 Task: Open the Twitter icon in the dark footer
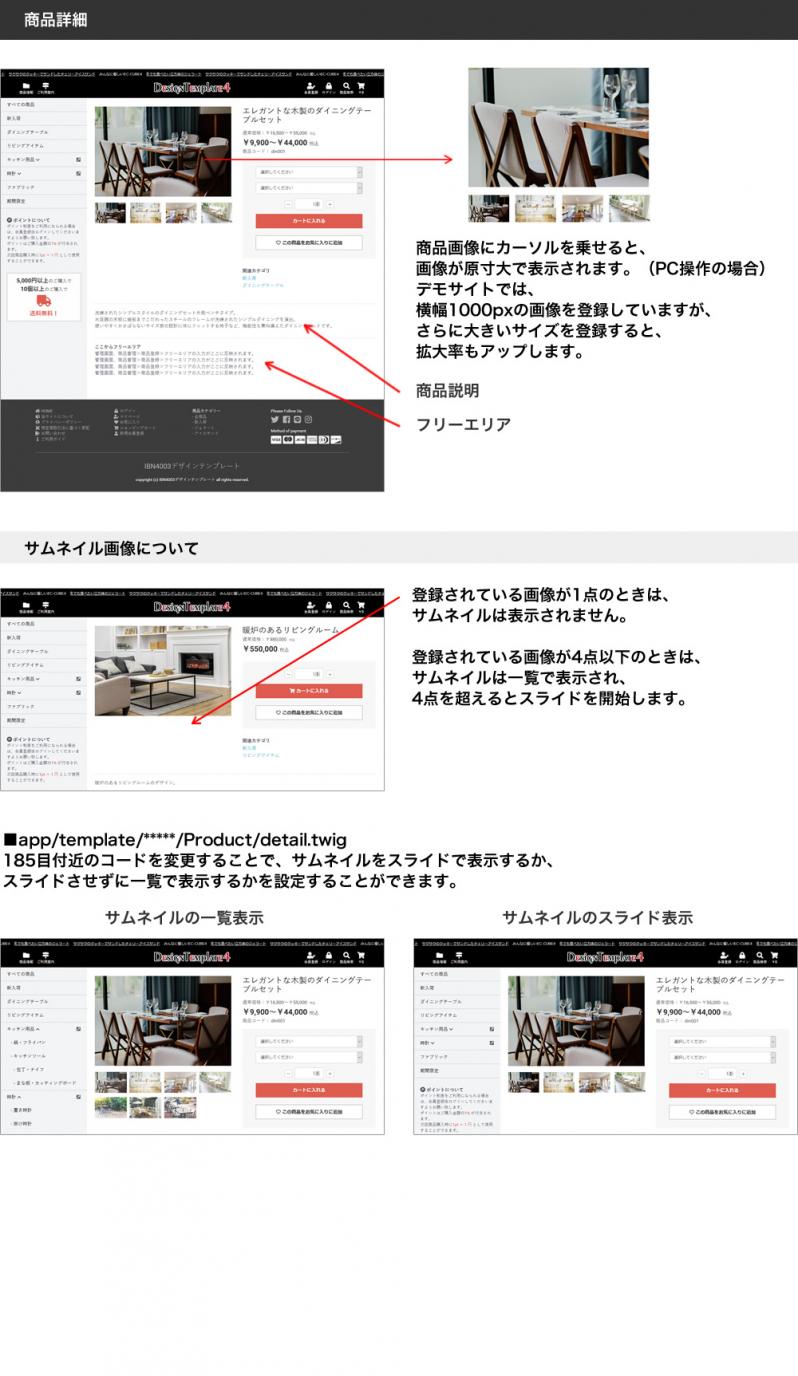tap(274, 420)
